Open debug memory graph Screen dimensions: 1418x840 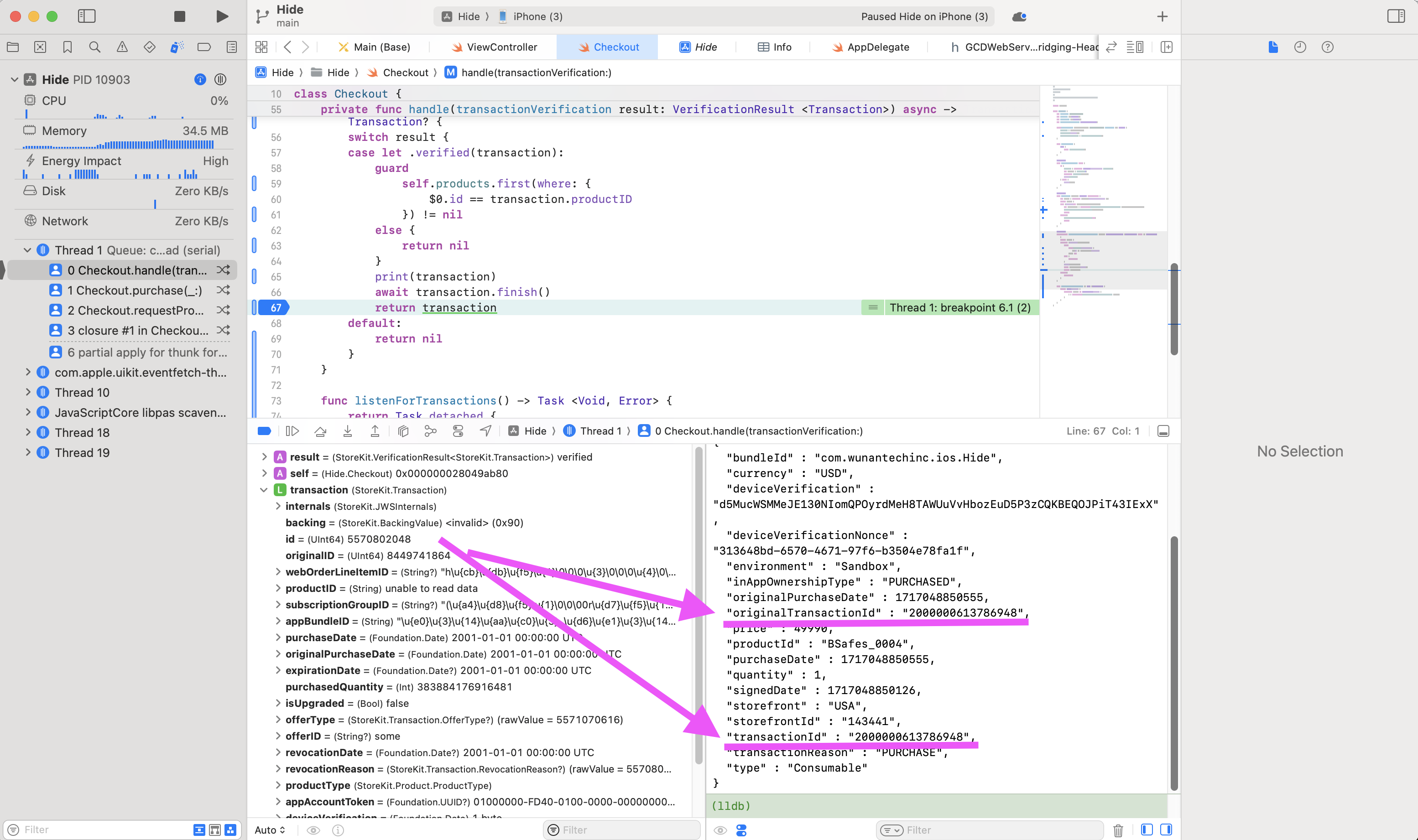(430, 431)
